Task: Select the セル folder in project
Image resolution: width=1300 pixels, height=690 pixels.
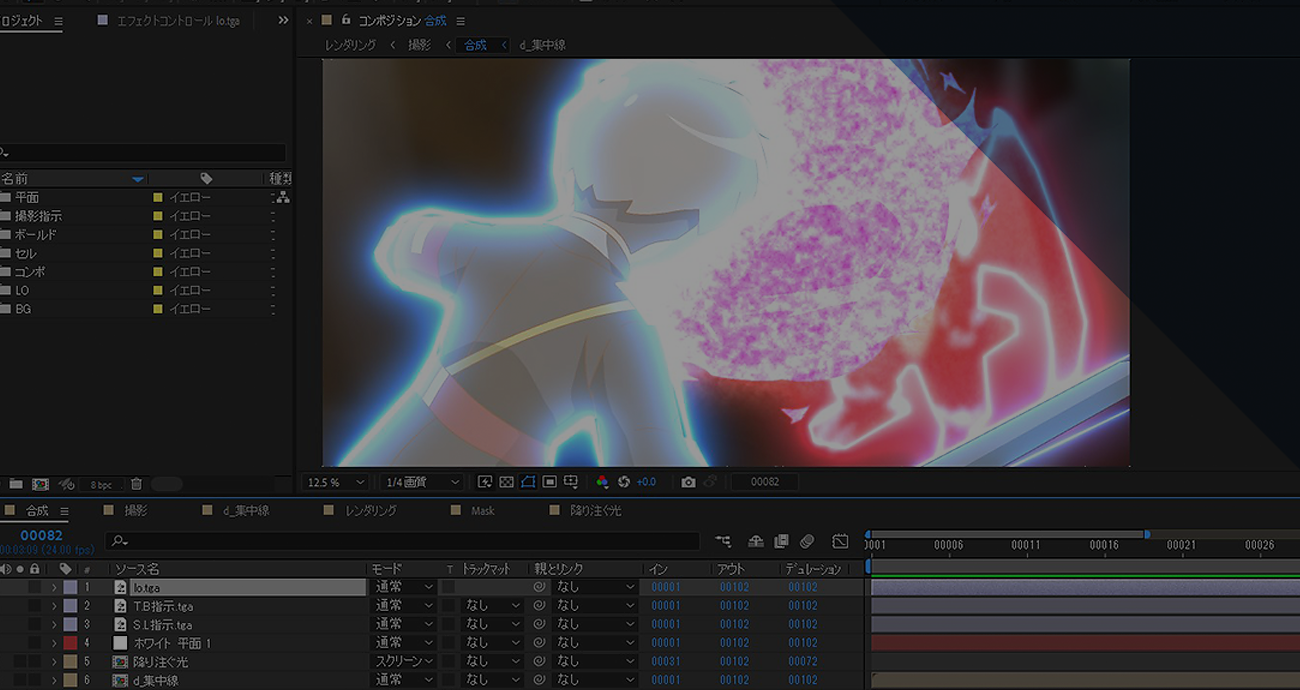Action: pyautogui.click(x=25, y=253)
